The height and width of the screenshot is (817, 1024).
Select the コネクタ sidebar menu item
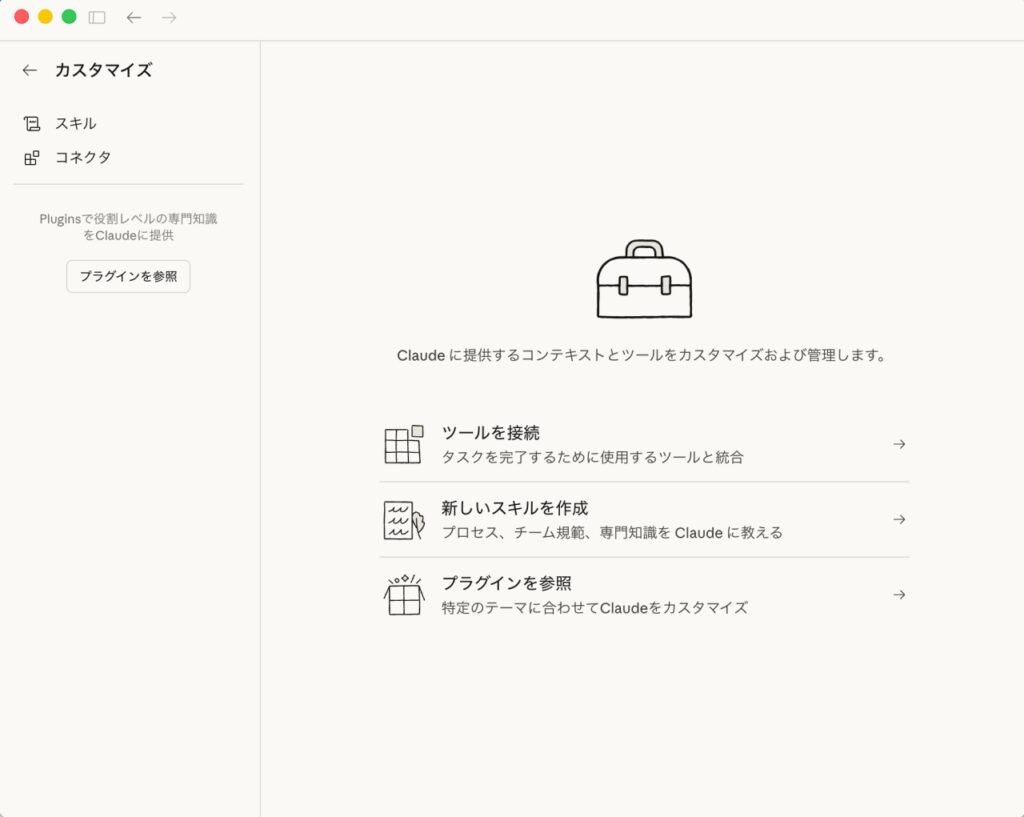83,158
